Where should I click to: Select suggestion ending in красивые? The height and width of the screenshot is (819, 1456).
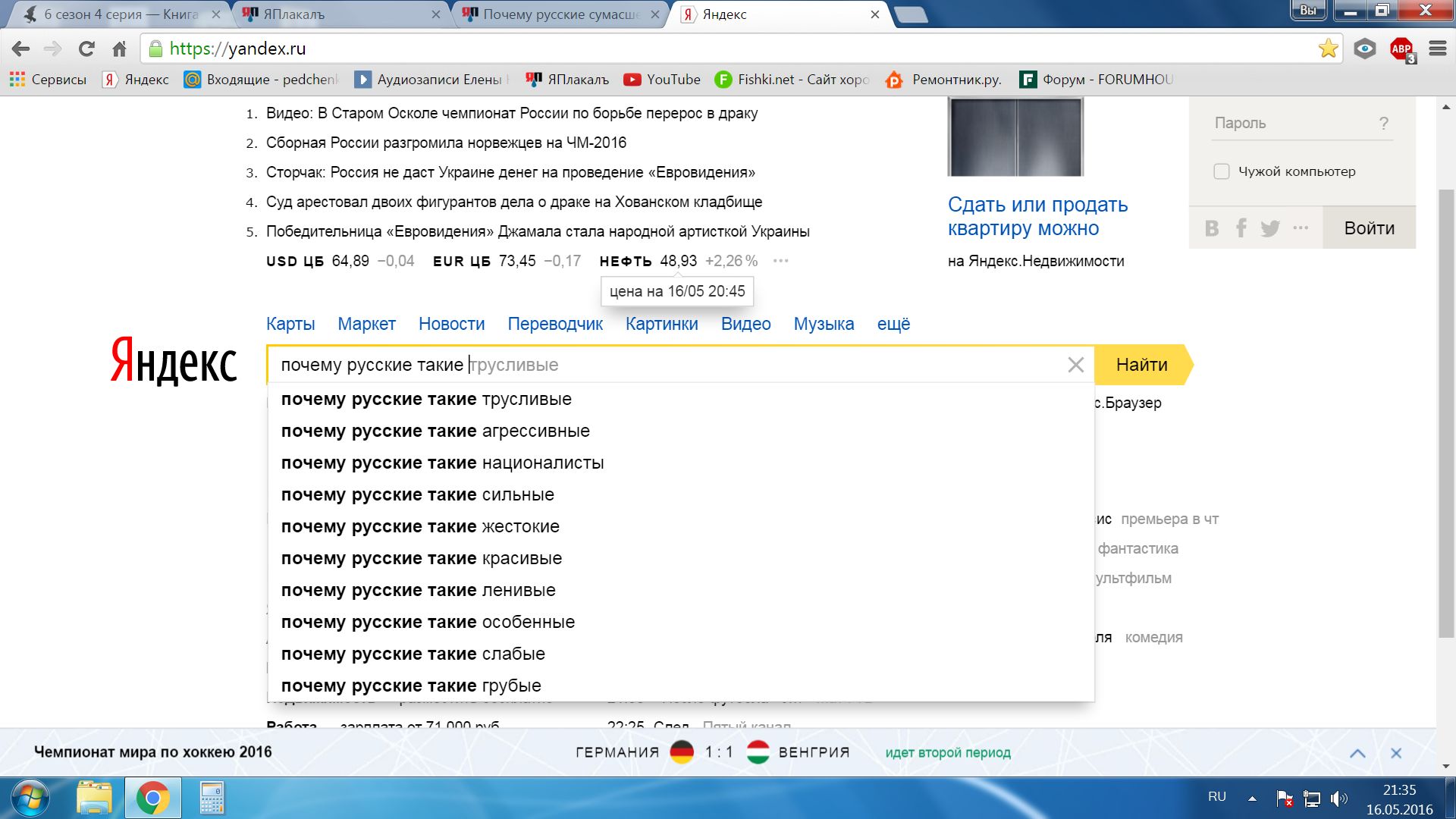[x=681, y=558]
